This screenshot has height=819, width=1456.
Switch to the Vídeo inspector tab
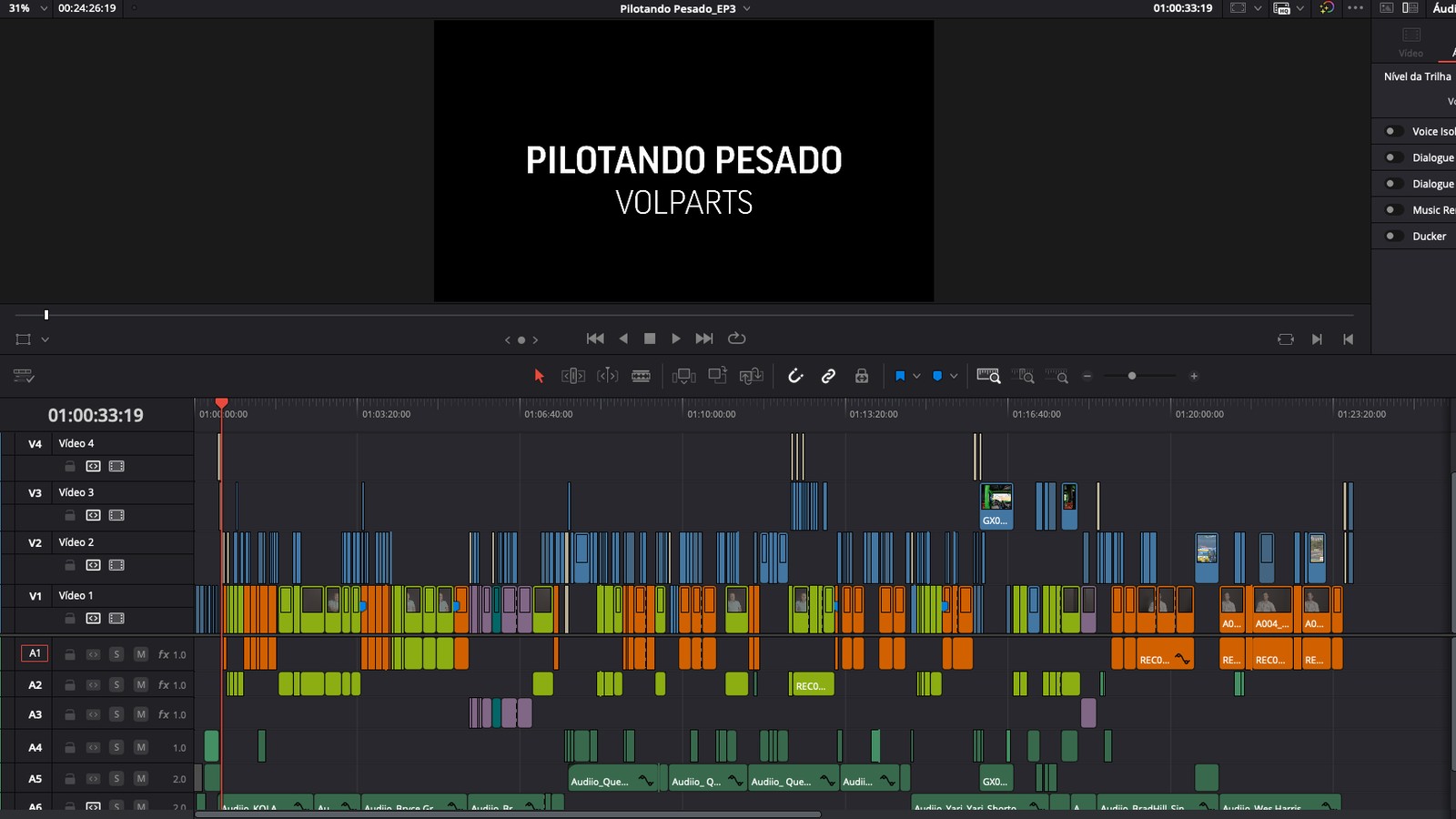(x=1411, y=42)
